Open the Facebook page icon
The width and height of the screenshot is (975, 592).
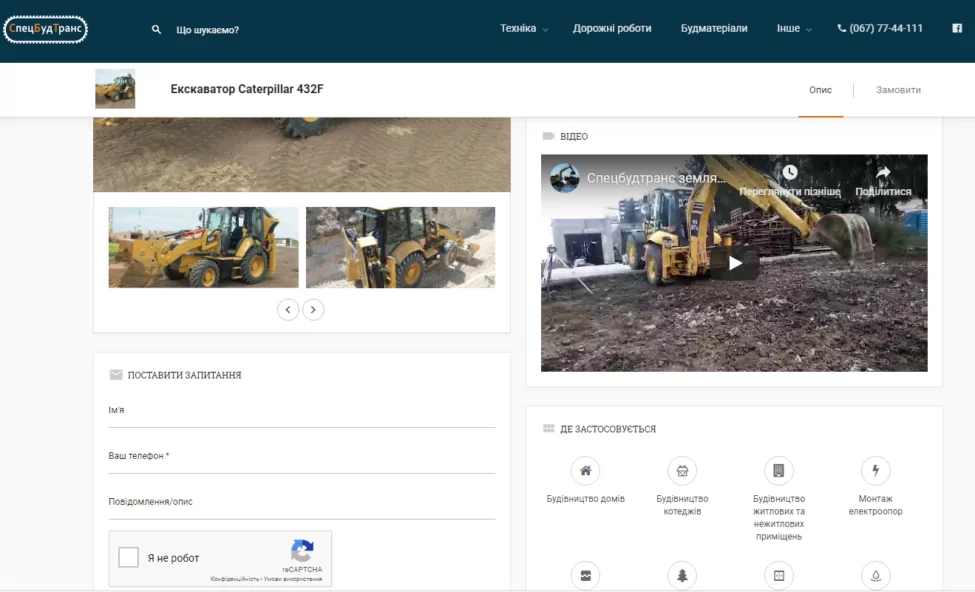957,29
